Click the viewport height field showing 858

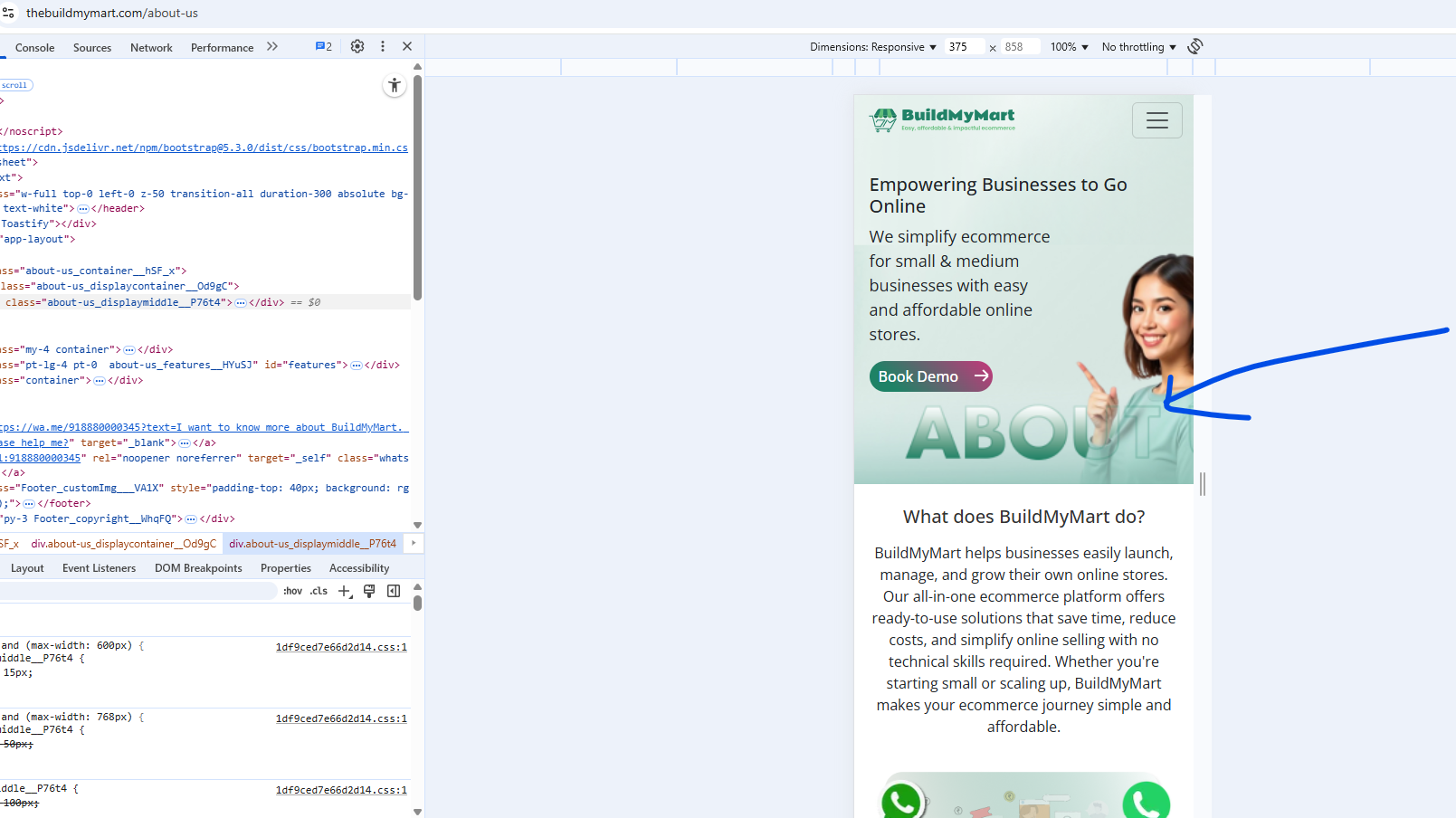coord(1020,47)
